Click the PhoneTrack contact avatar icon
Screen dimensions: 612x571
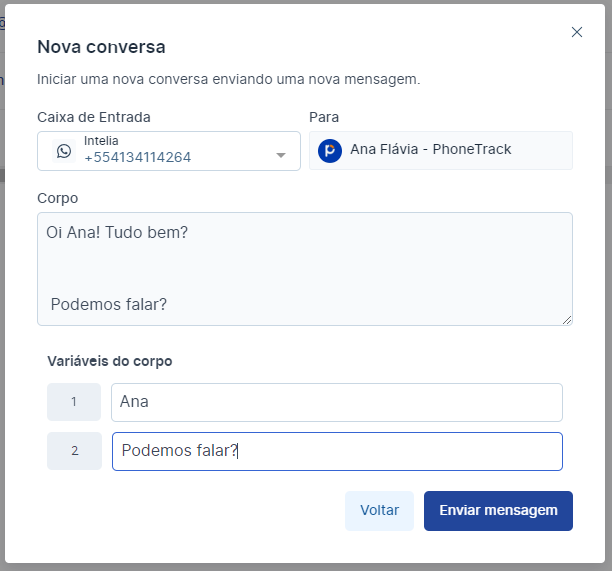[329, 151]
